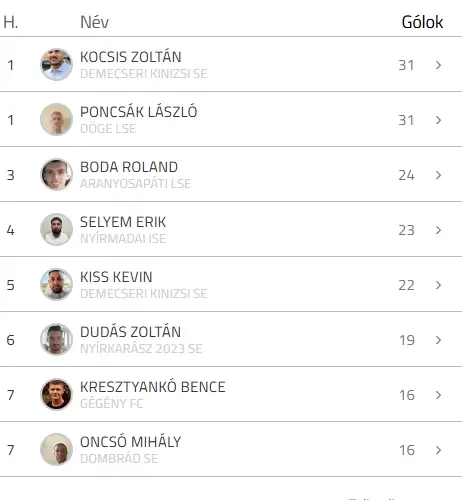Click Poncsák László's avatar image
The height and width of the screenshot is (500, 462).
point(56,119)
